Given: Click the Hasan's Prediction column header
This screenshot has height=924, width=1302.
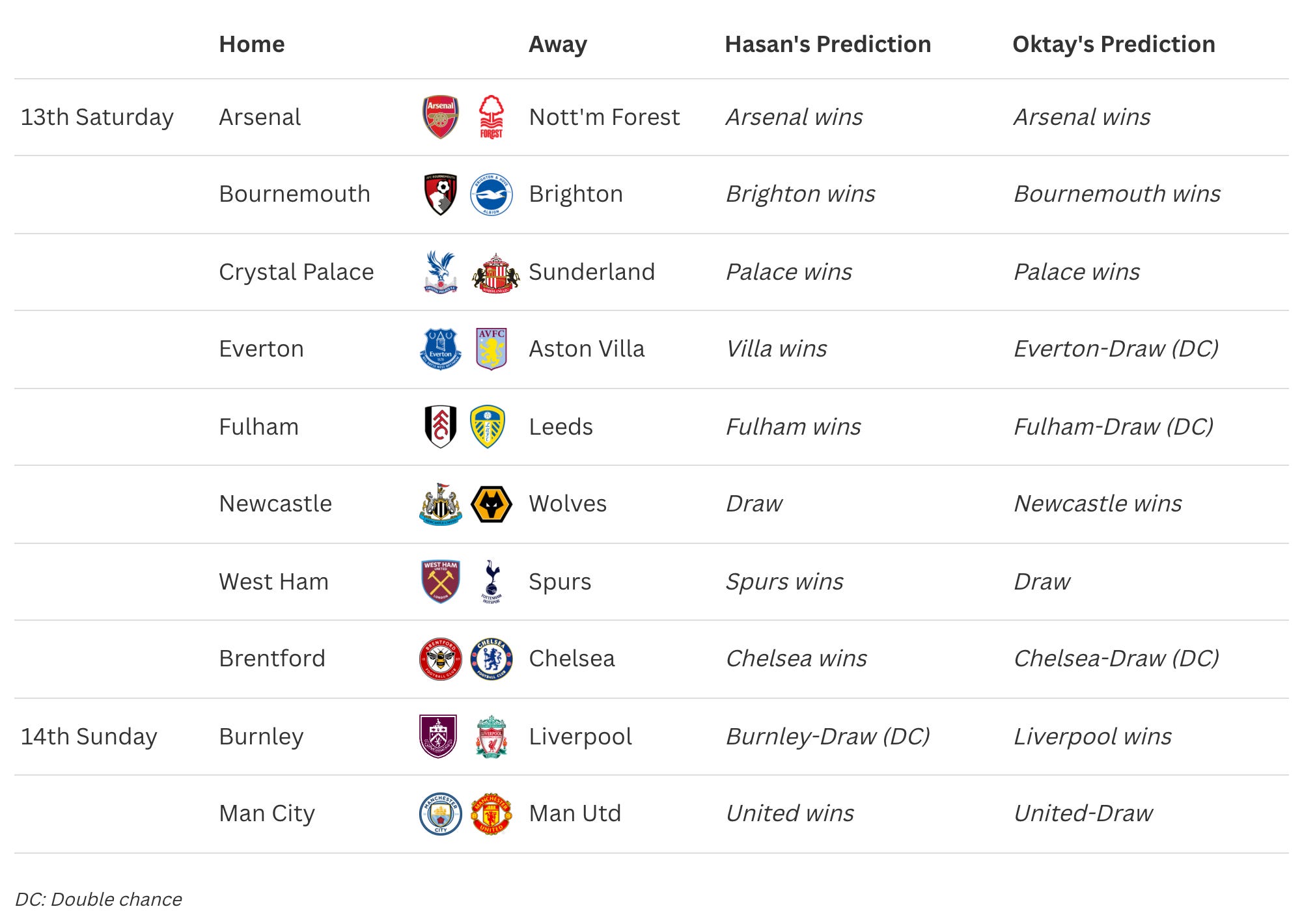Looking at the screenshot, I should (827, 44).
